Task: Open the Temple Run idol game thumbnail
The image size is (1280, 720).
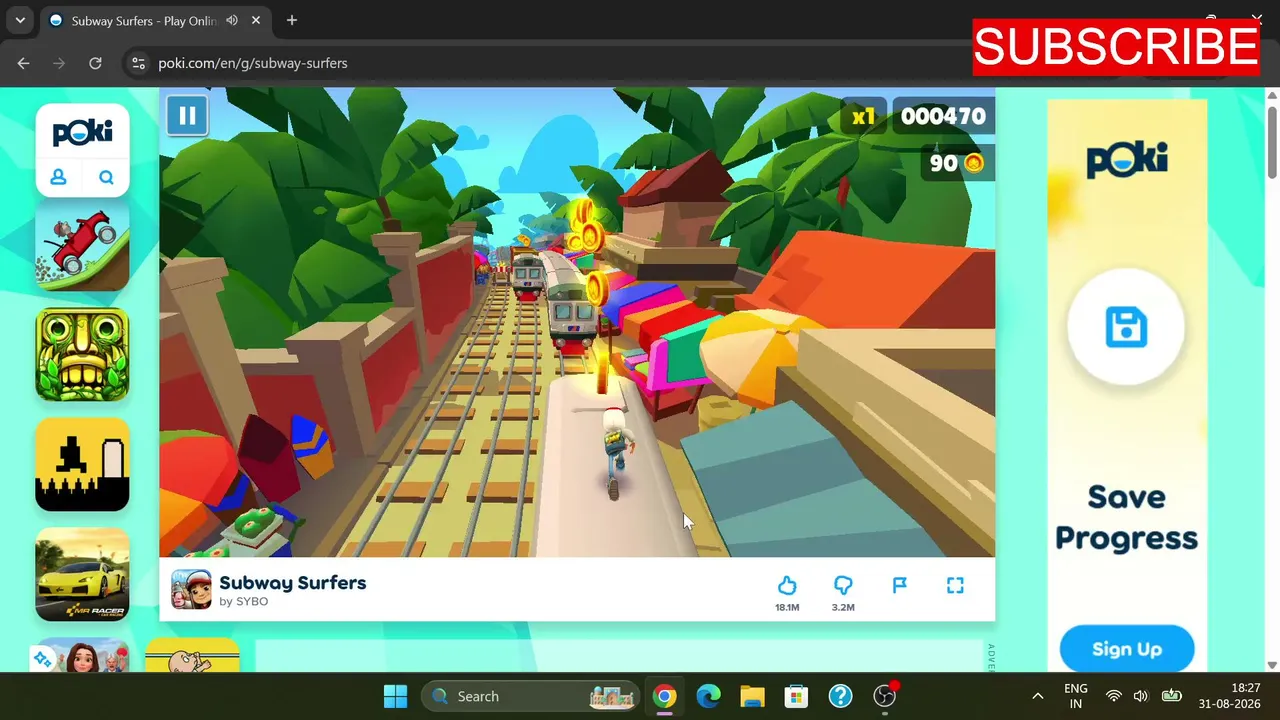Action: pyautogui.click(x=82, y=355)
